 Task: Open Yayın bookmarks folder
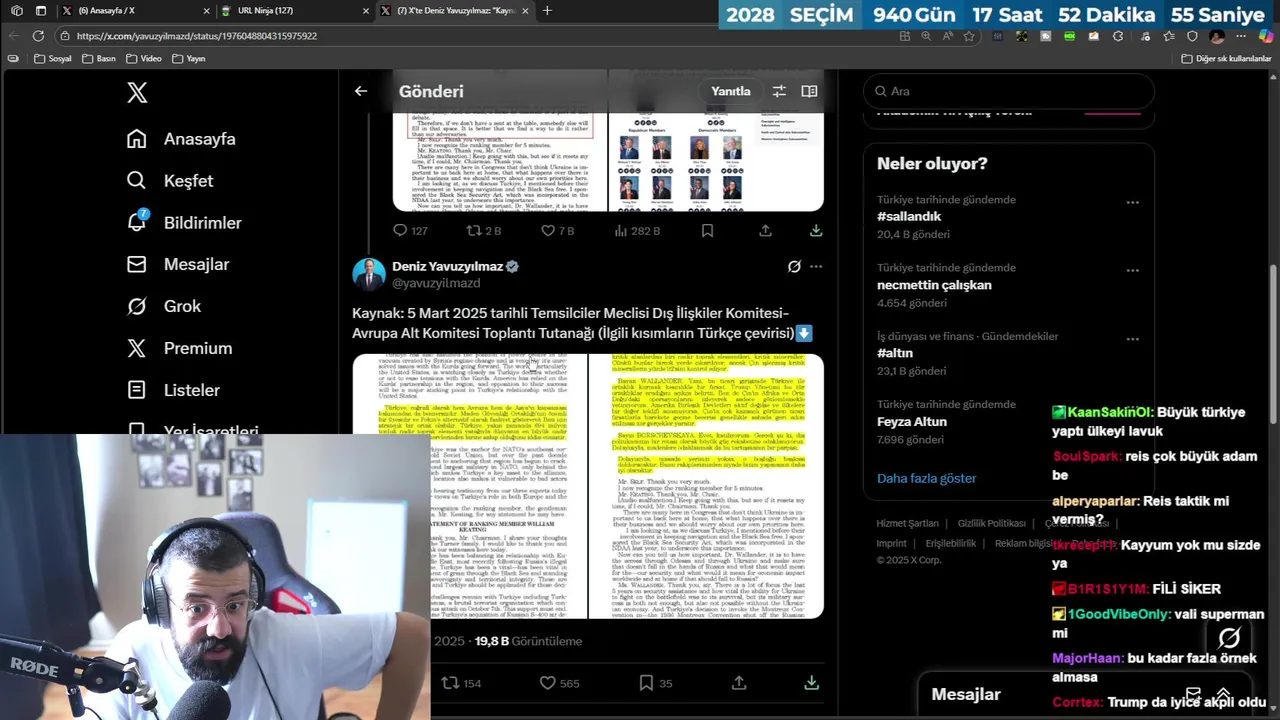(x=189, y=59)
